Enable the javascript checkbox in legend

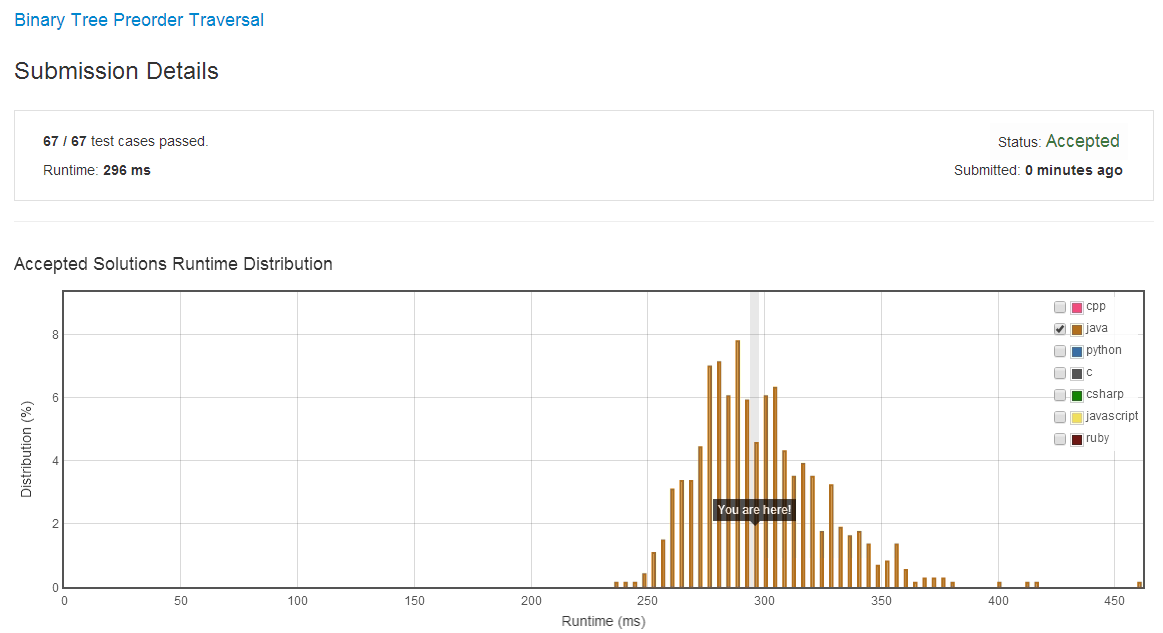tap(1060, 417)
